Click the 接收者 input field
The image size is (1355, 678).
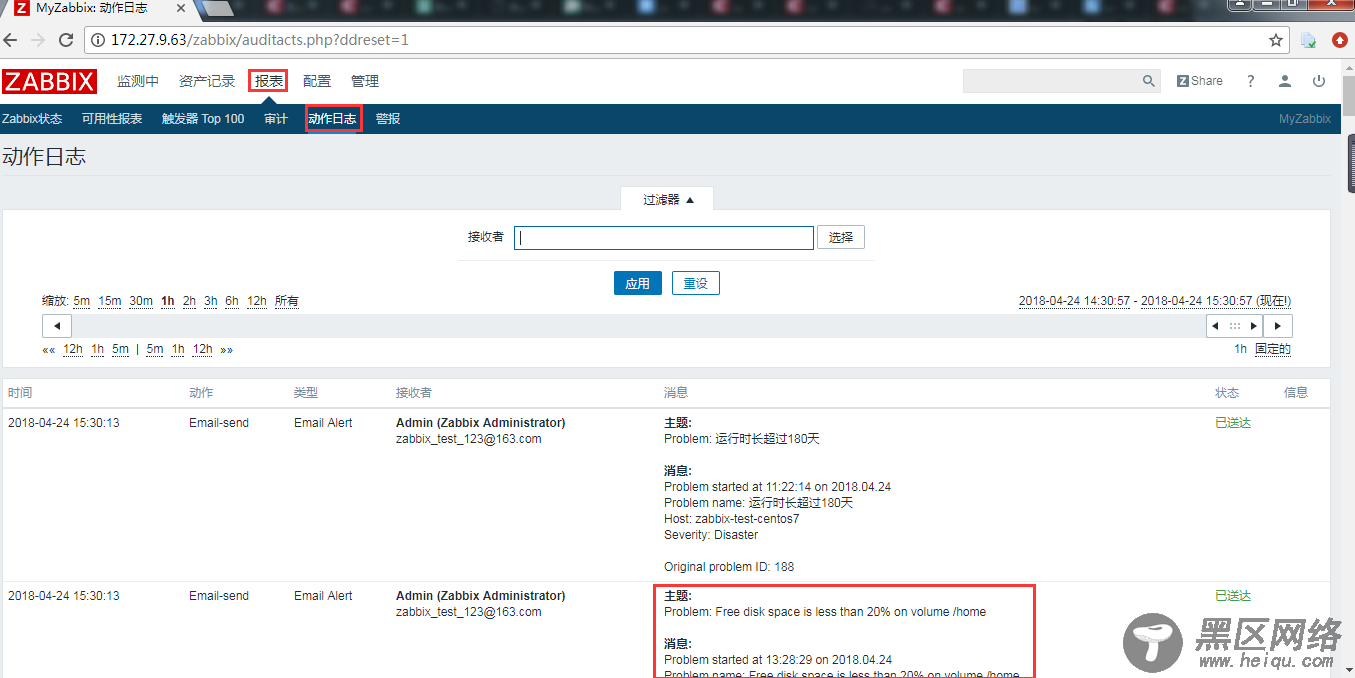coord(664,238)
